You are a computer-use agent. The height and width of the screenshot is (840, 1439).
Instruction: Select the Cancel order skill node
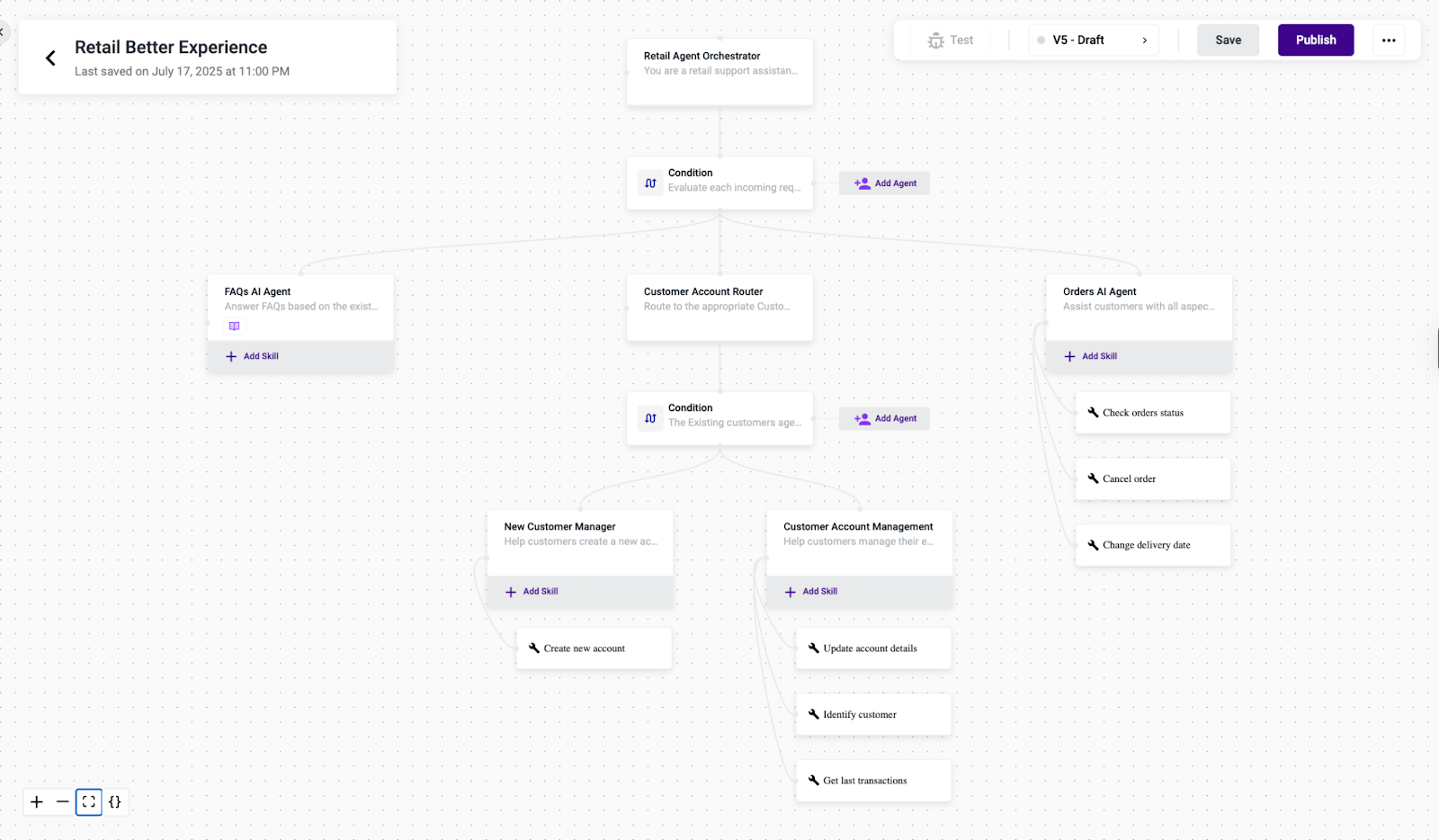click(1152, 478)
